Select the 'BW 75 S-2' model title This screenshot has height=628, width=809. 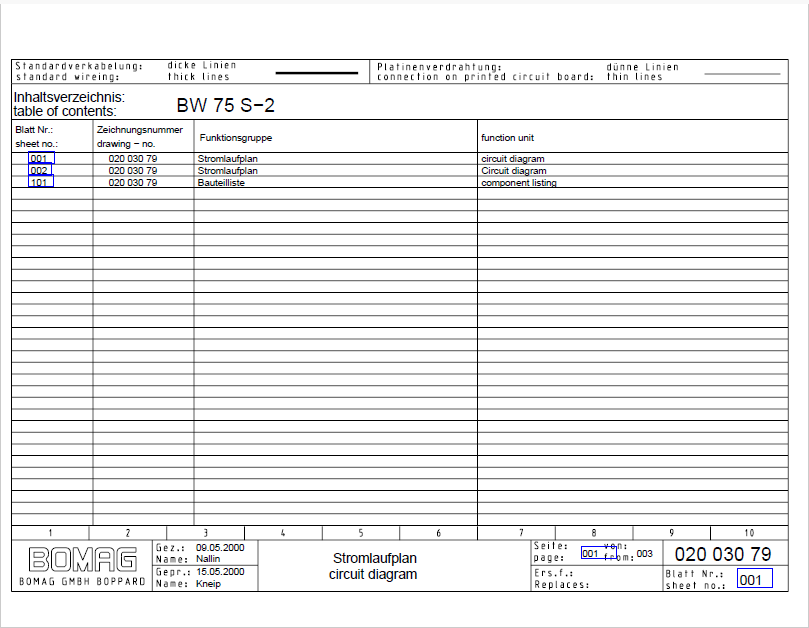[x=225, y=105]
